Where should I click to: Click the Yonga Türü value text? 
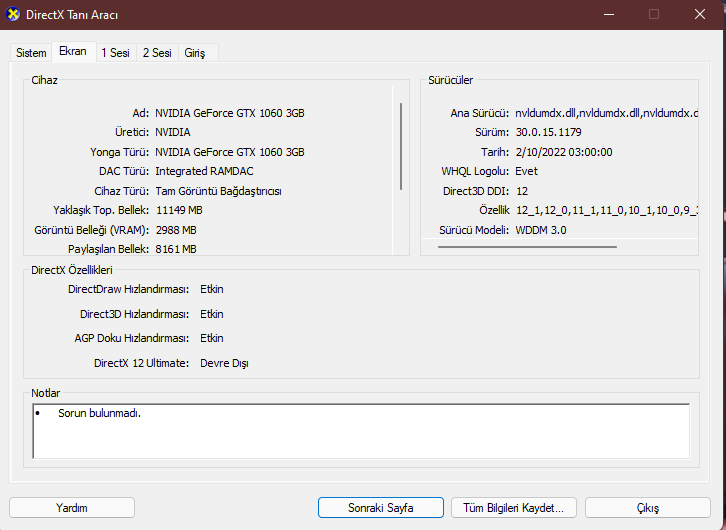(x=230, y=152)
